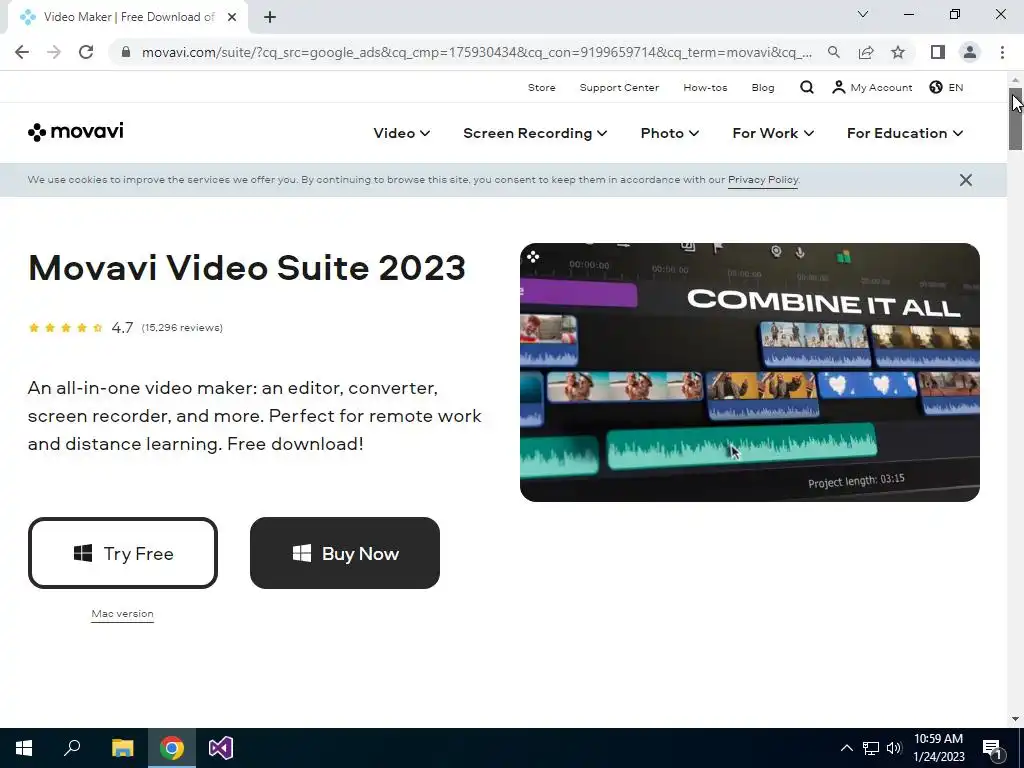The image size is (1024, 768).
Task: Open a new browser tab
Action: pyautogui.click(x=270, y=17)
